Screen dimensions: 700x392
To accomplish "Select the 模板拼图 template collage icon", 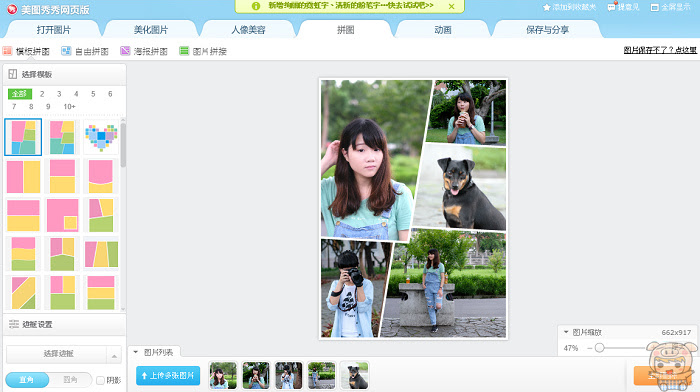I will pos(7,51).
